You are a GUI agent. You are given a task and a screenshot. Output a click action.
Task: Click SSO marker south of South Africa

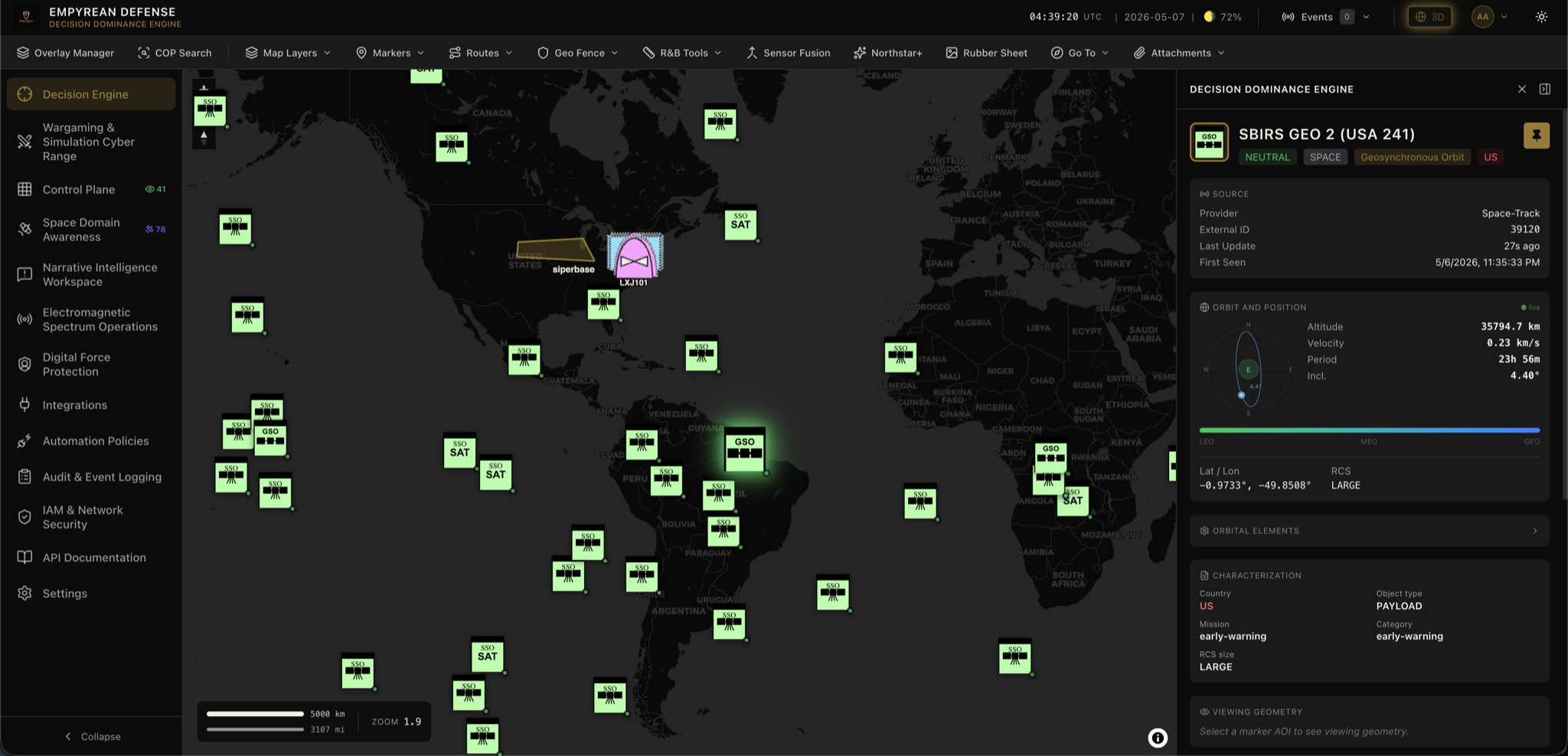pyautogui.click(x=1014, y=657)
